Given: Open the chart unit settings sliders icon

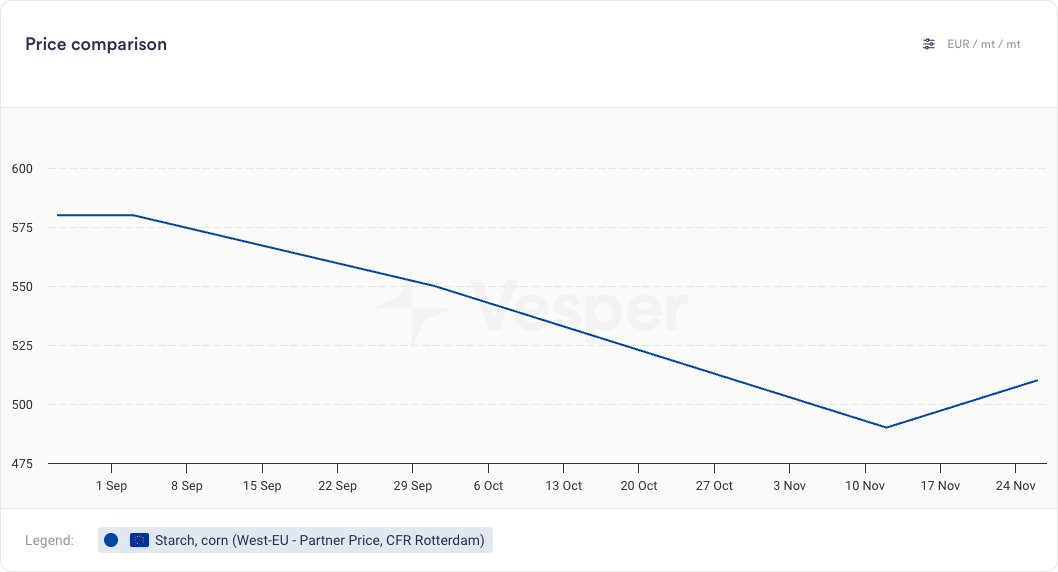Looking at the screenshot, I should pyautogui.click(x=929, y=44).
